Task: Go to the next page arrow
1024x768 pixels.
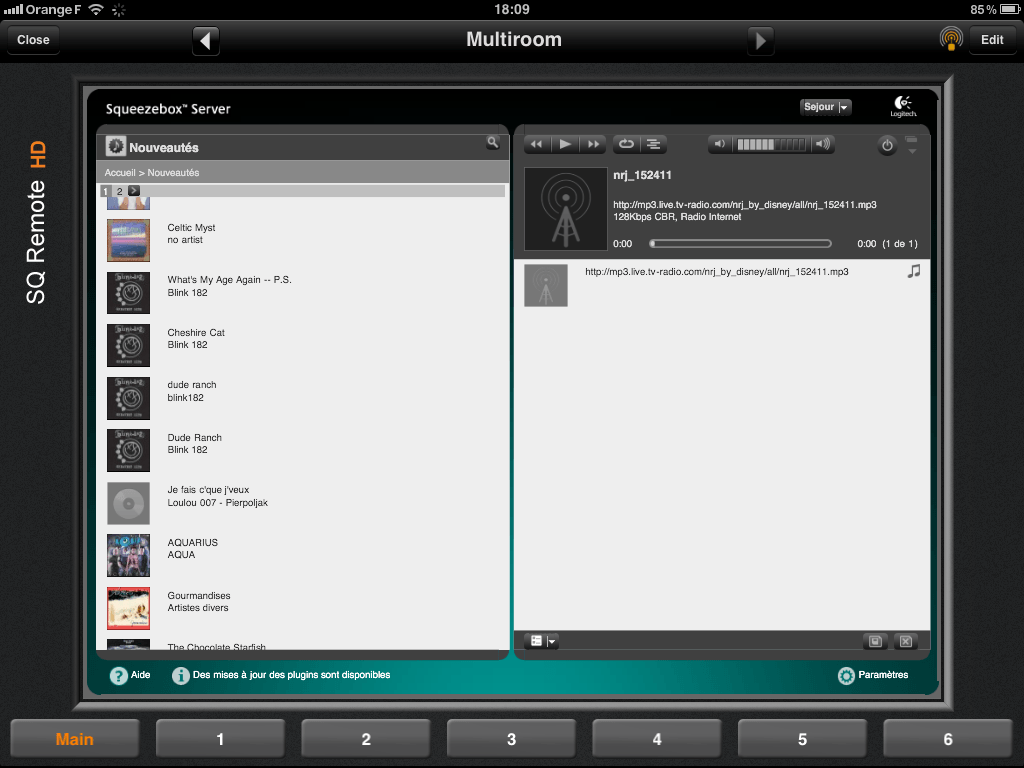Action: pos(133,191)
